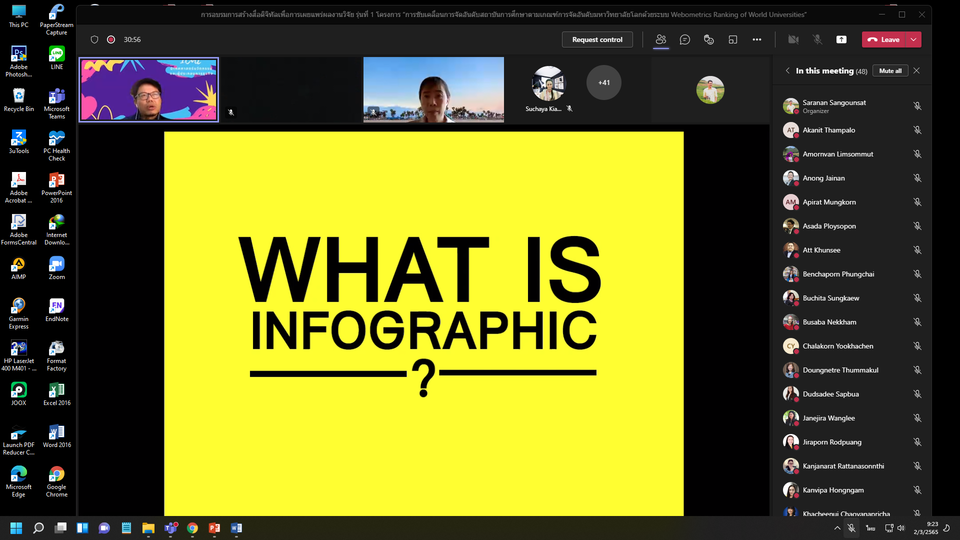Open JOOX desktop icon
This screenshot has height=540, width=960.
(18, 394)
